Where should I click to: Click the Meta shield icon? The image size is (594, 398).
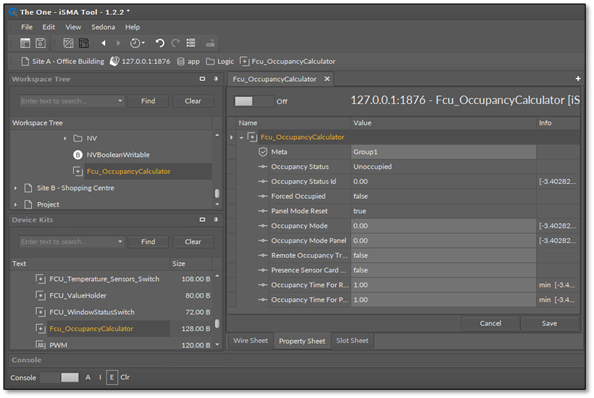tap(263, 152)
